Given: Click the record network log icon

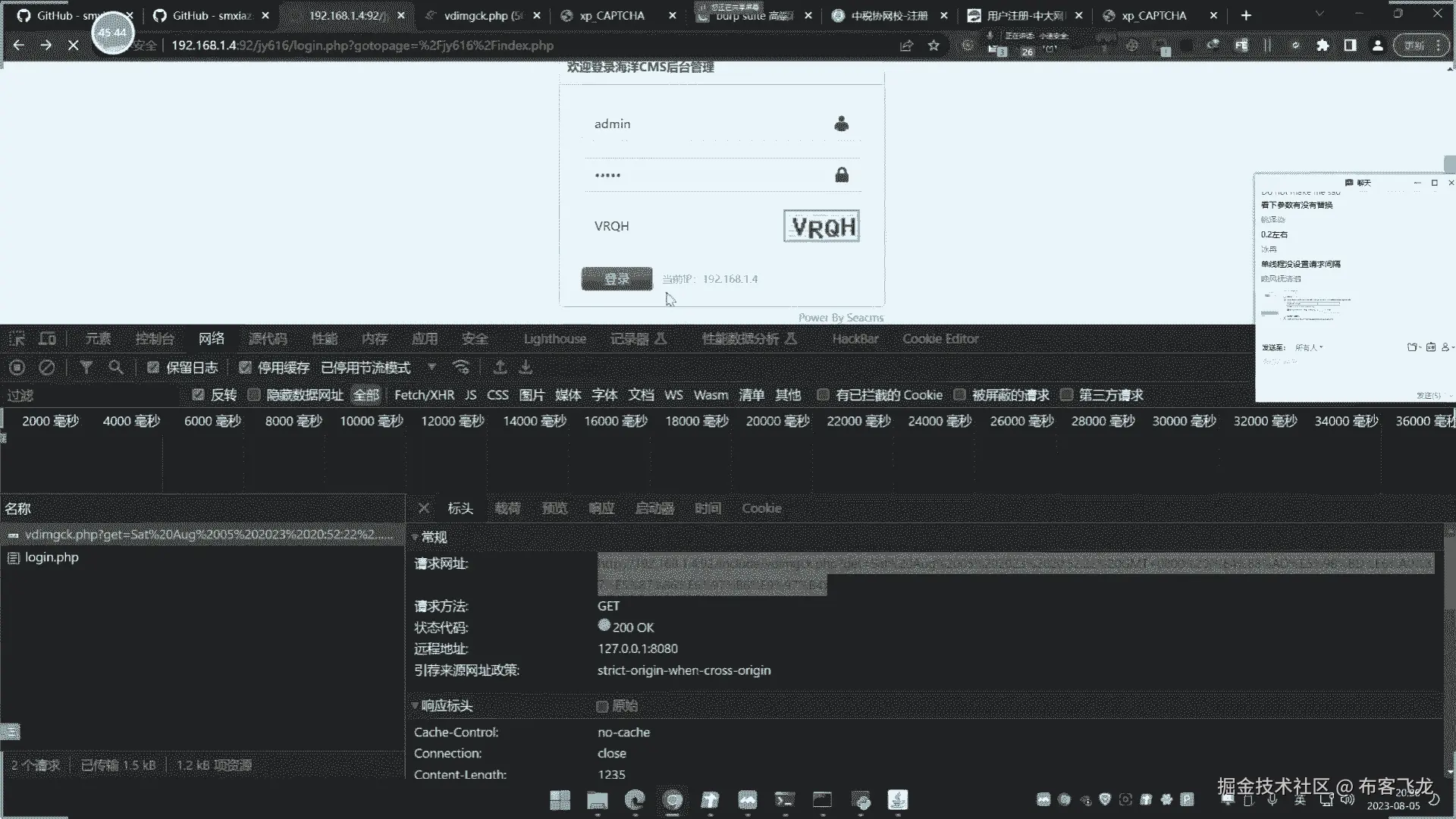Looking at the screenshot, I should 17,368.
